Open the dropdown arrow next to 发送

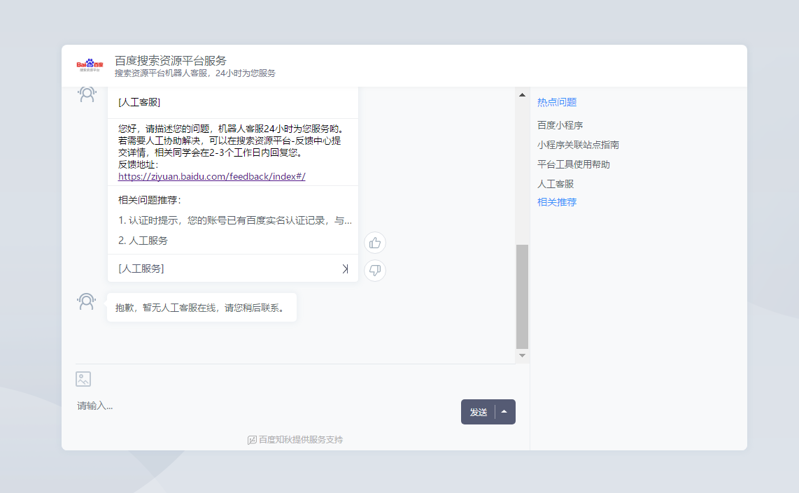click(x=504, y=412)
